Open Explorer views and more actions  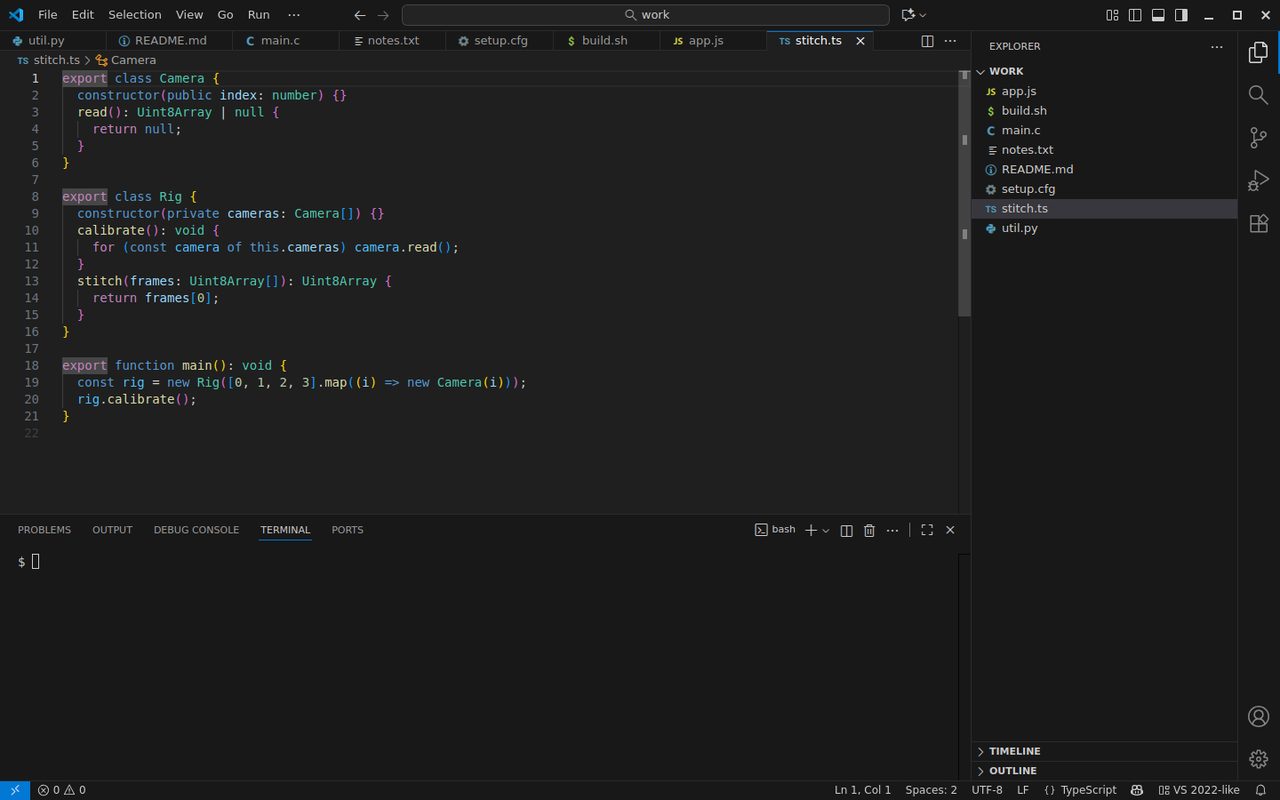[x=1216, y=46]
